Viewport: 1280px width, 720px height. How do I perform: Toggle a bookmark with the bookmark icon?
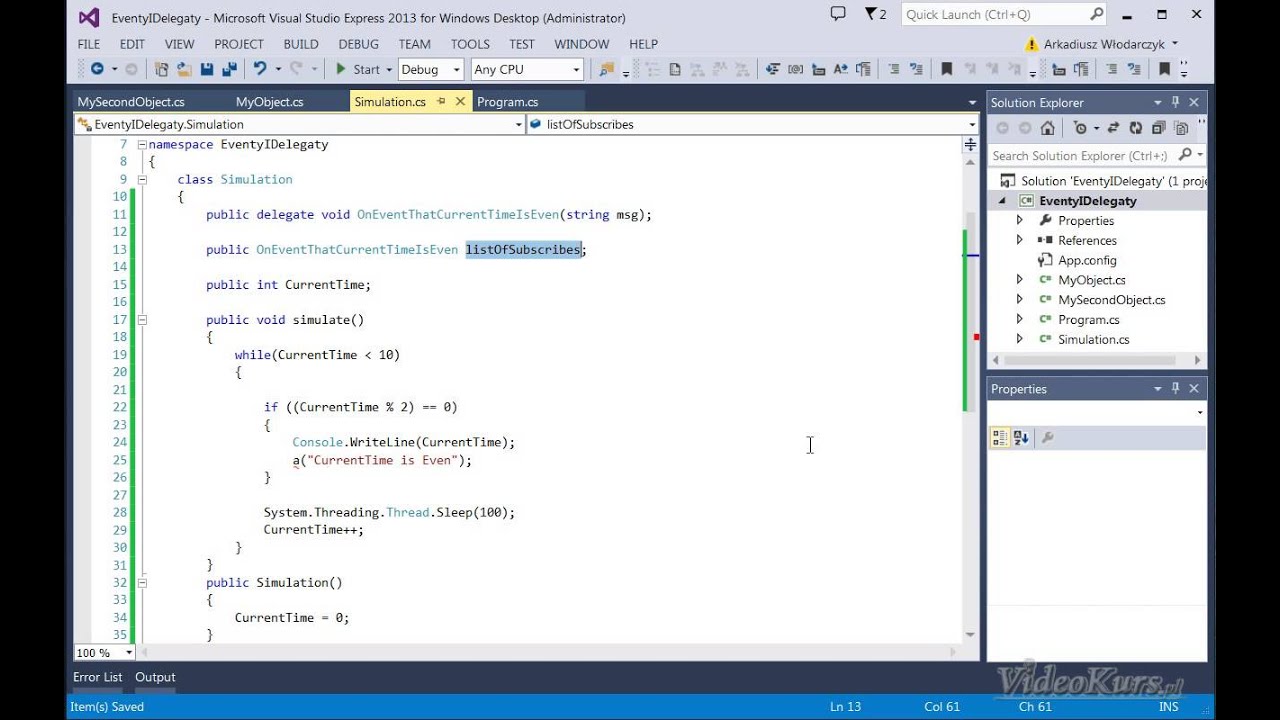click(x=947, y=69)
